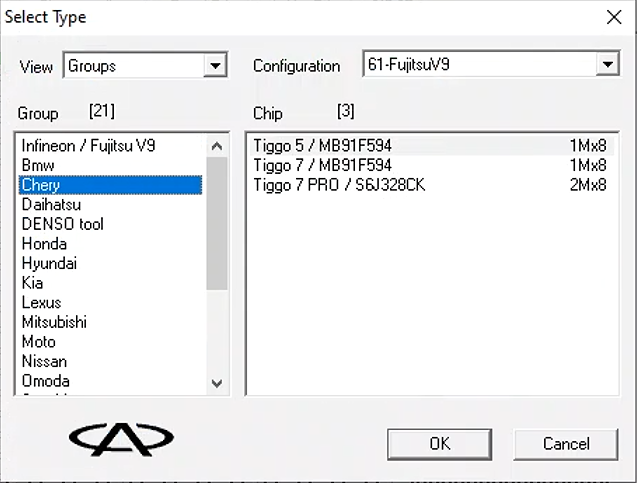637x483 pixels.
Task: Select the Mitsubishi group
Action: tap(110, 322)
